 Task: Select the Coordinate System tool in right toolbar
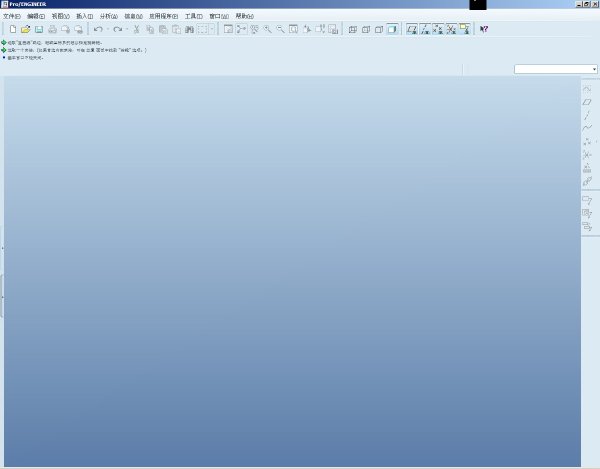point(587,155)
